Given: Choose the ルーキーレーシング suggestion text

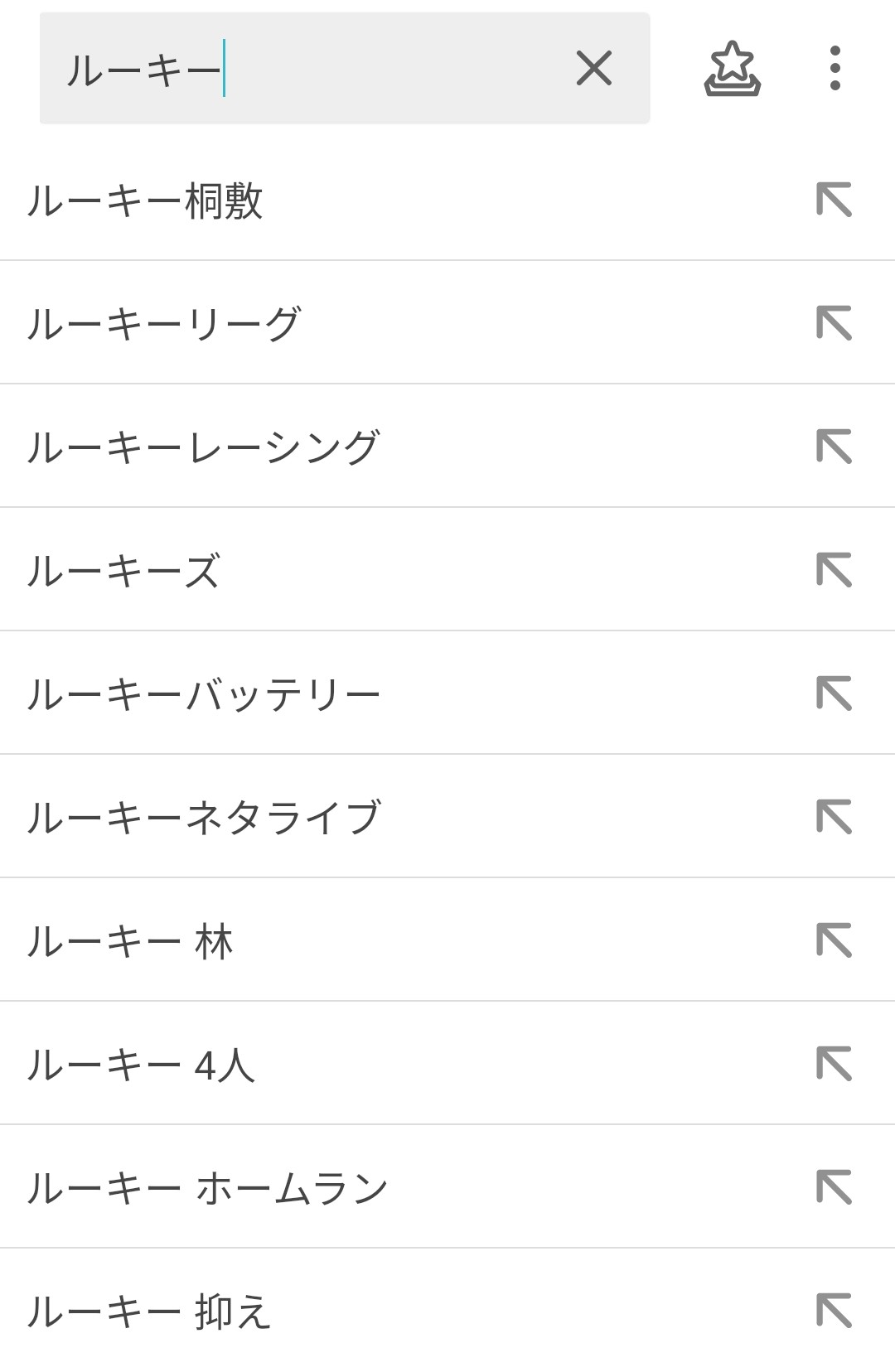Looking at the screenshot, I should (204, 447).
